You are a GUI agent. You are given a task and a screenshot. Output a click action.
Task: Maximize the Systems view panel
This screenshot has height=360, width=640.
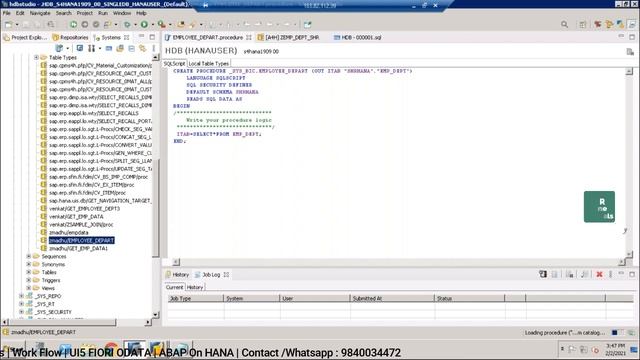pyautogui.click(x=152, y=37)
